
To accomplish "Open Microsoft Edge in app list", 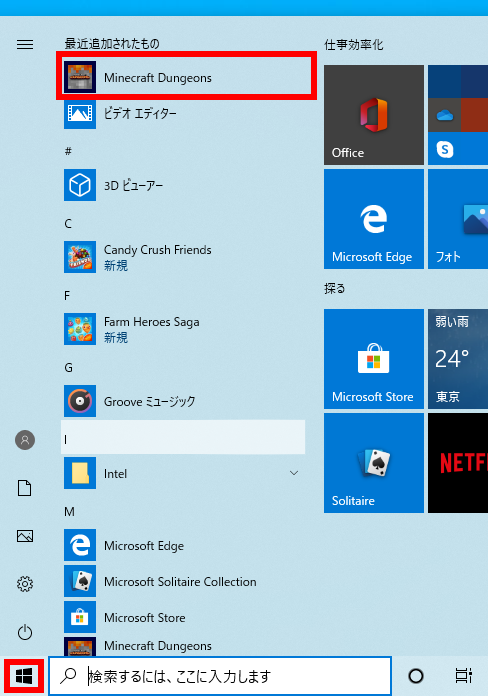I will [183, 545].
